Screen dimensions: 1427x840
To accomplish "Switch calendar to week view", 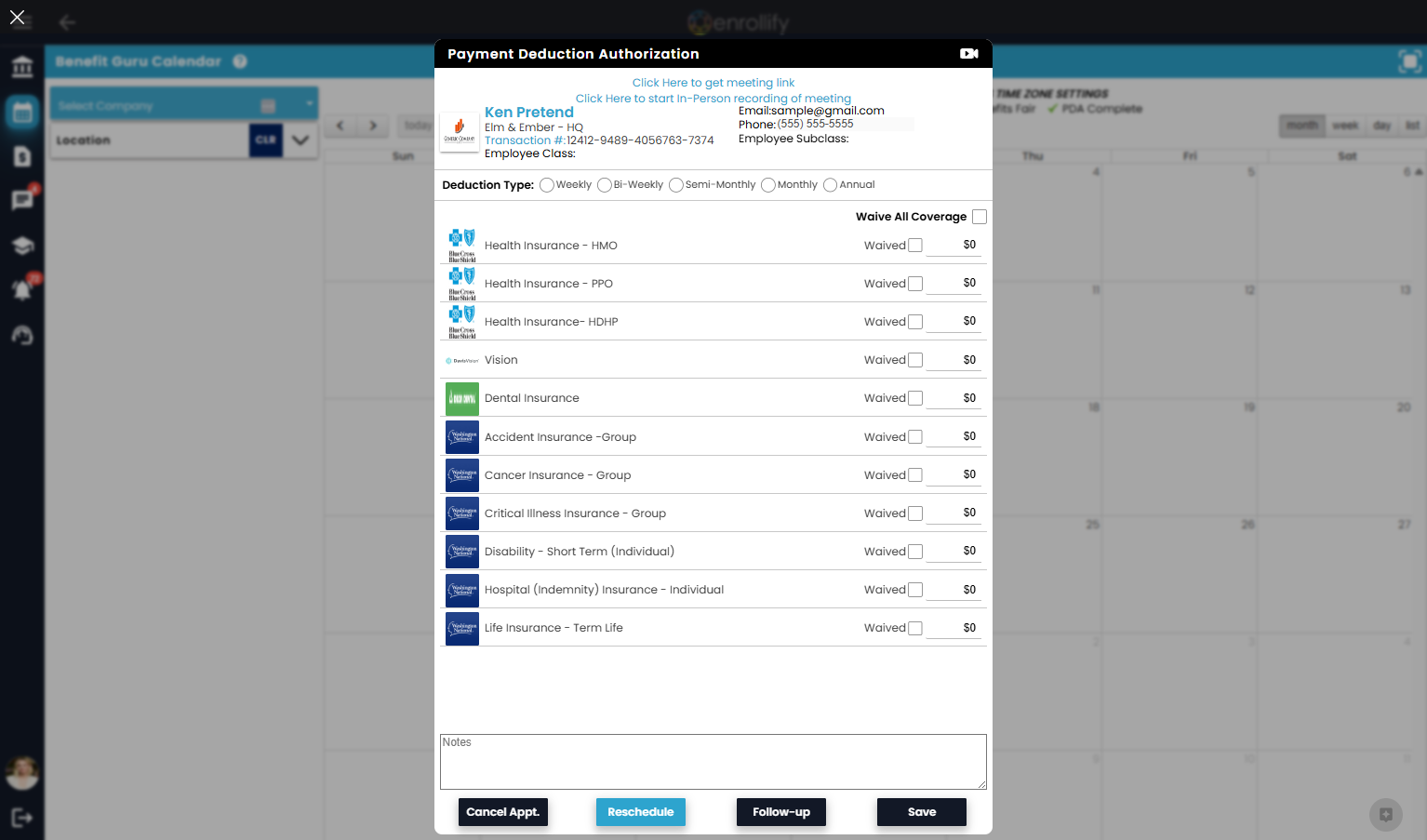I will tap(1345, 126).
